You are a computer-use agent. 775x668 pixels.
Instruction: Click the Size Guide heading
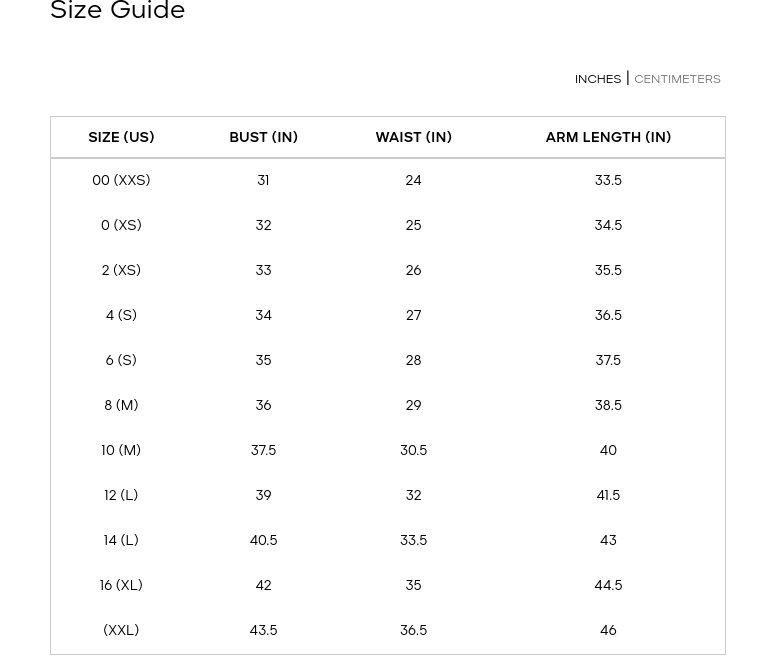118,10
